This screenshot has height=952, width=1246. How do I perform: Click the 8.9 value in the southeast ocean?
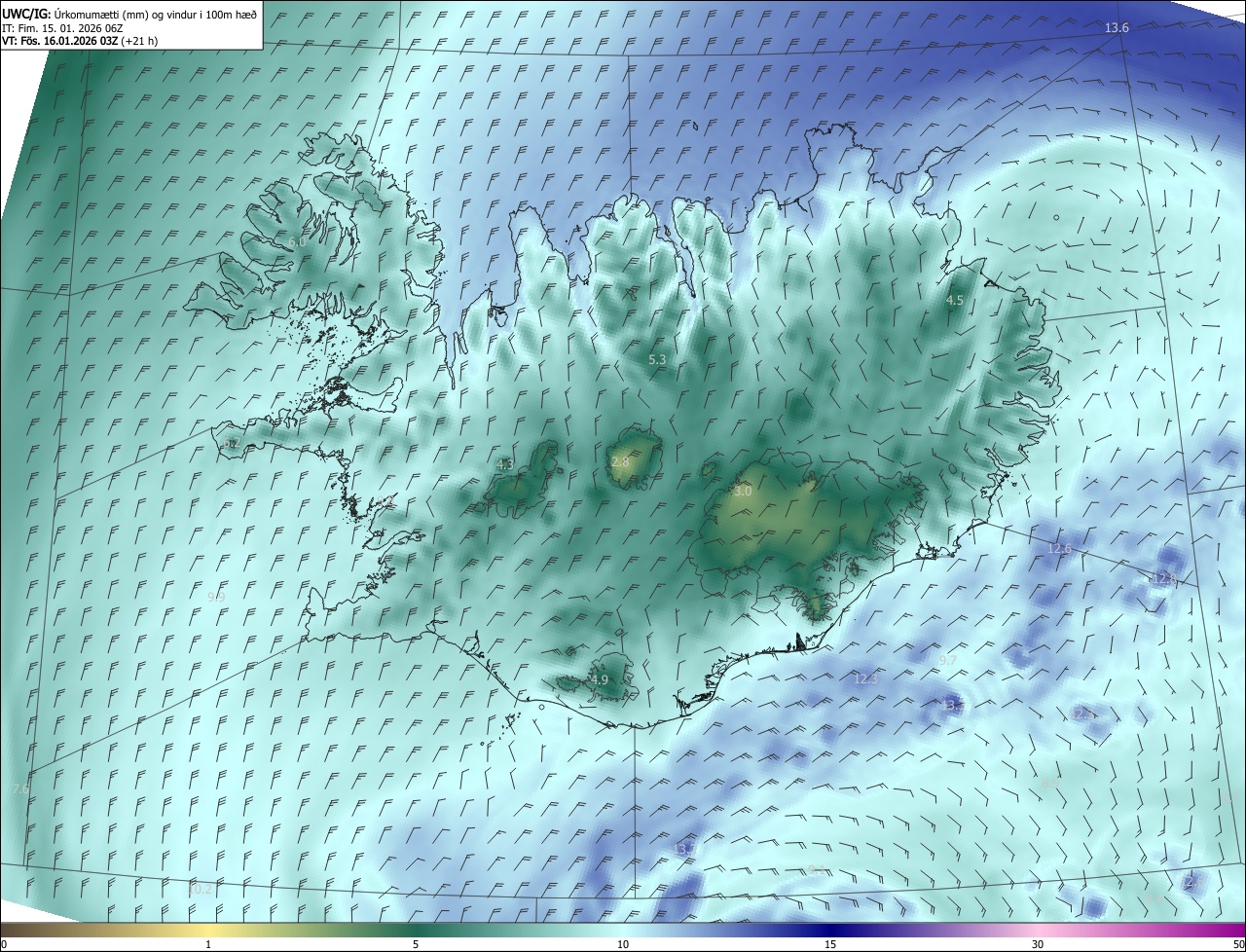(1050, 783)
